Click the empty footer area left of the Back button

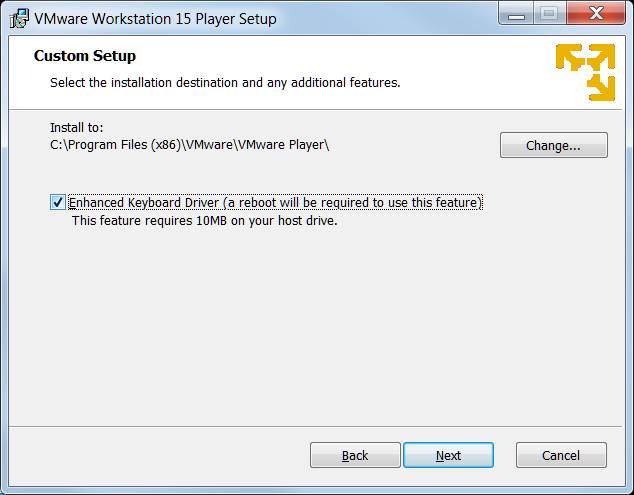(158, 455)
